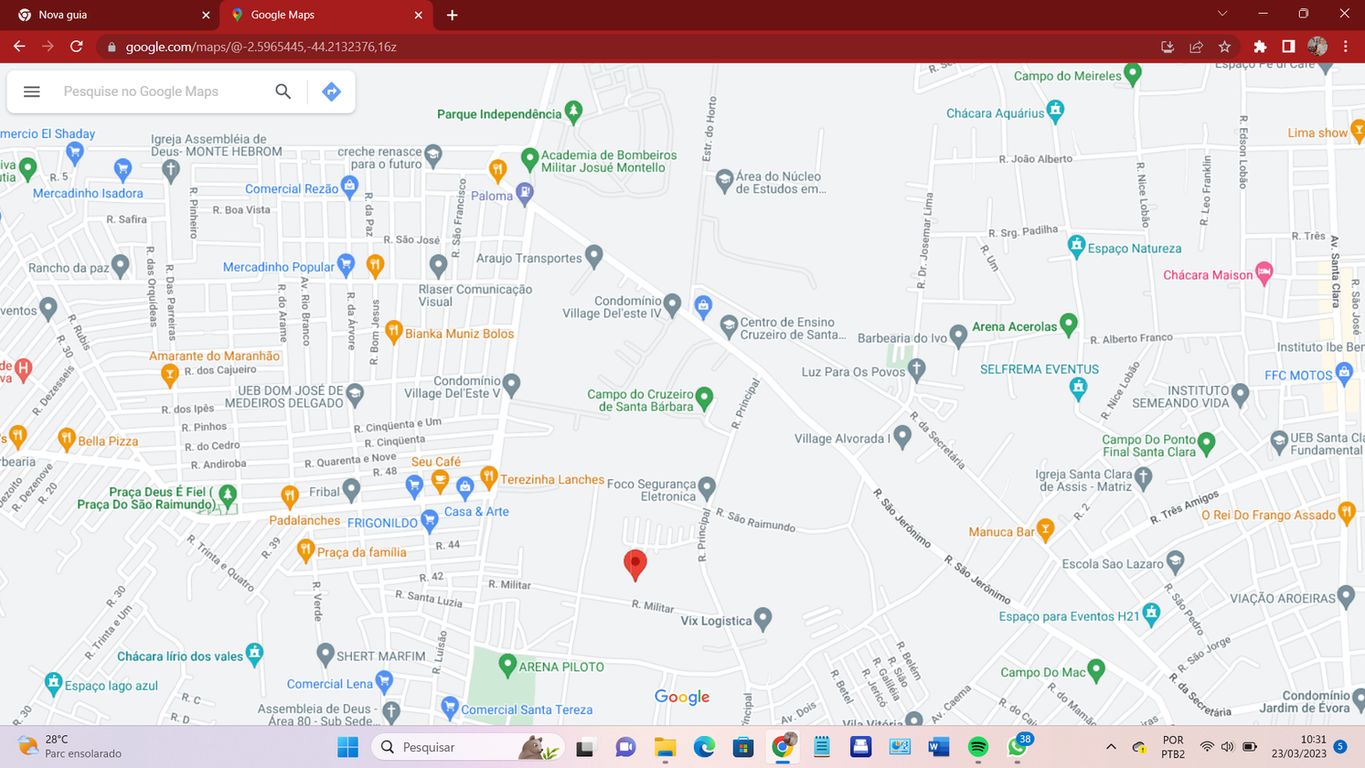Image resolution: width=1365 pixels, height=768 pixels.
Task: Open Chrome extensions puzzle icon
Action: [1260, 46]
